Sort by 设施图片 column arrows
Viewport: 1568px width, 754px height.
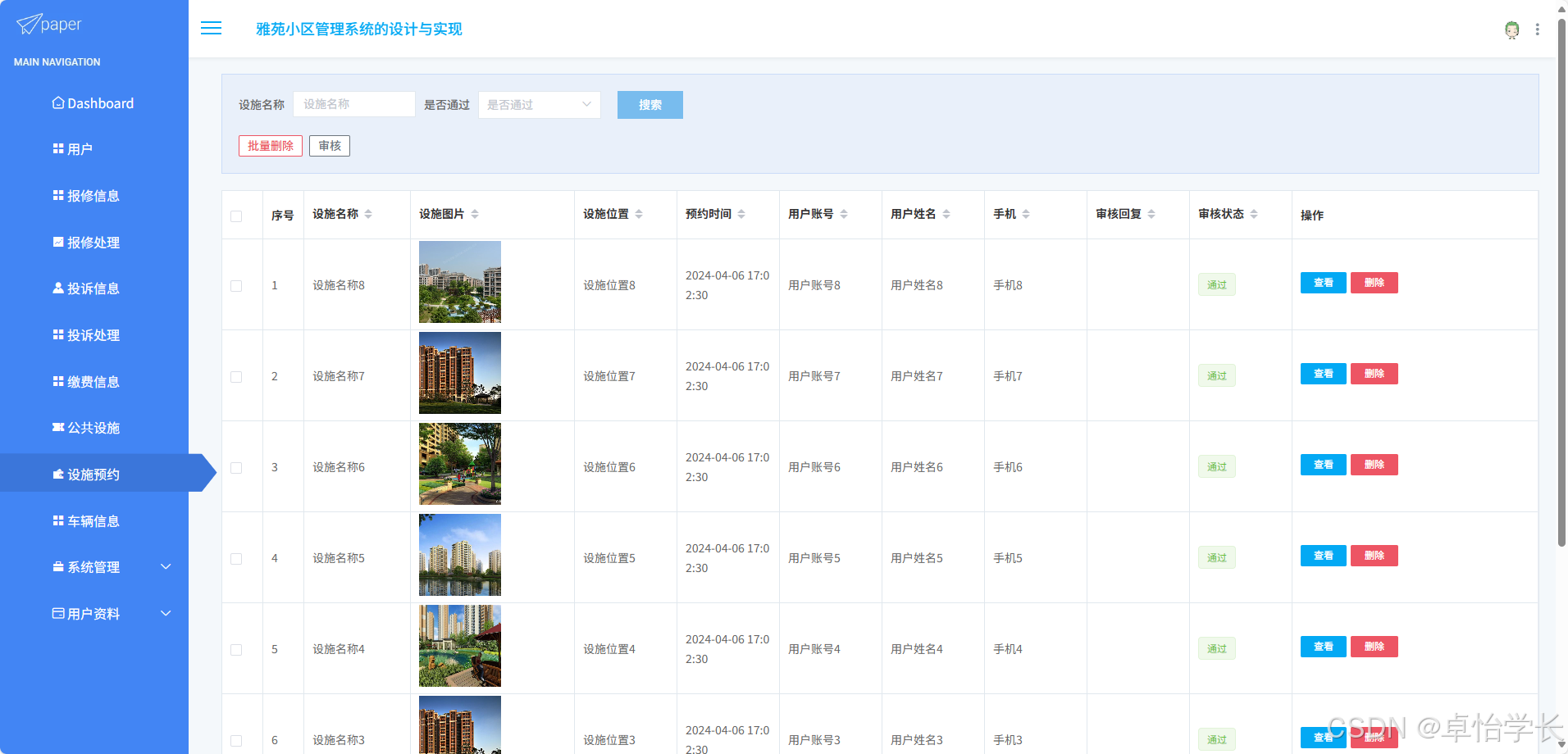click(475, 215)
